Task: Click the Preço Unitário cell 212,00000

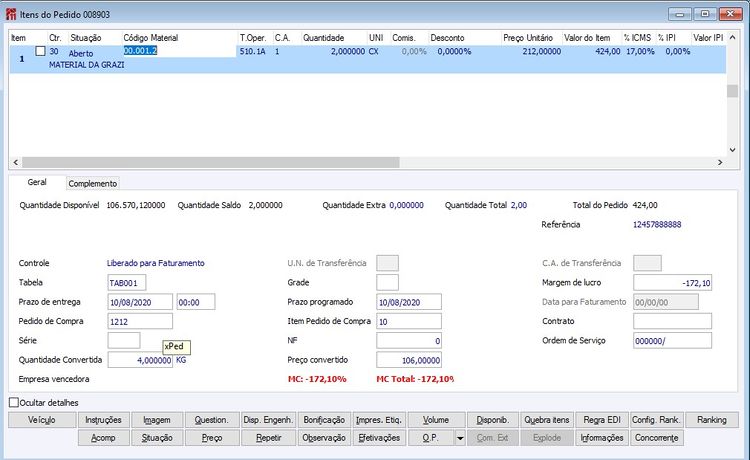Action: (x=541, y=51)
